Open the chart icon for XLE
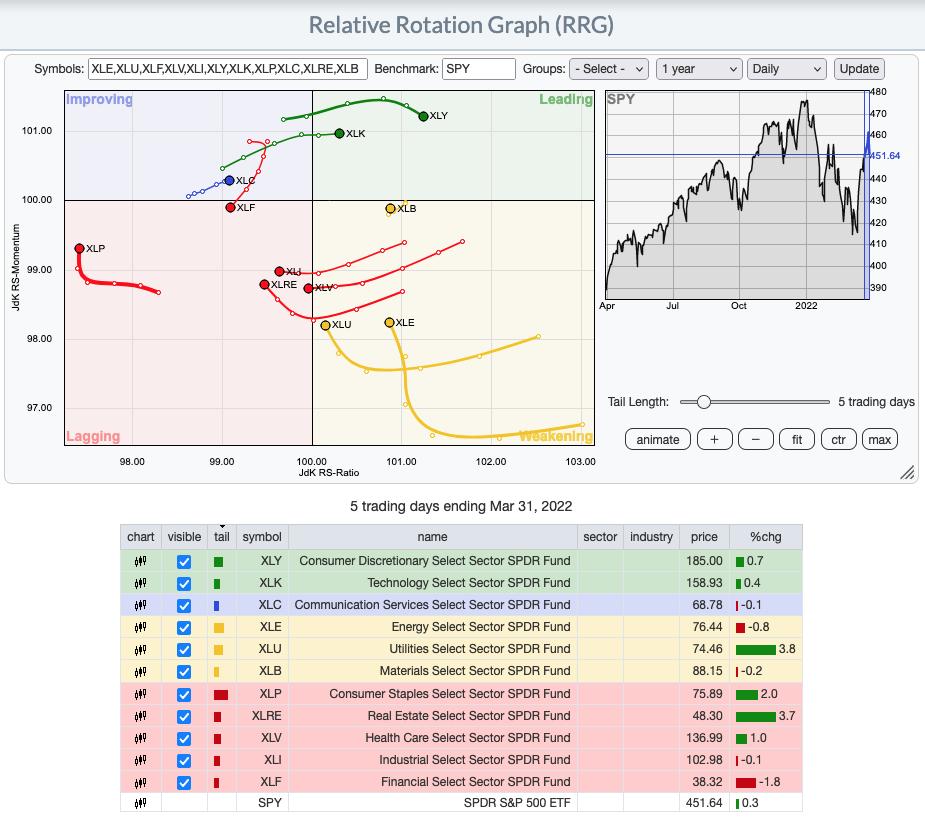 (x=140, y=627)
